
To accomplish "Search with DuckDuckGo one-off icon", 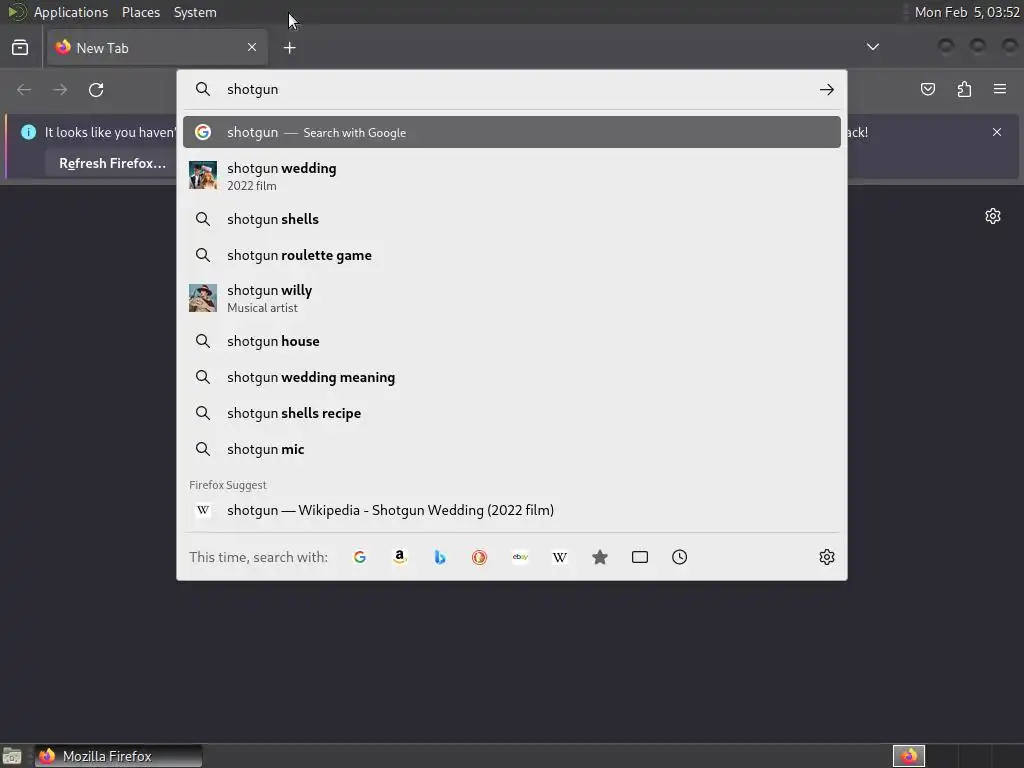I will coord(479,557).
